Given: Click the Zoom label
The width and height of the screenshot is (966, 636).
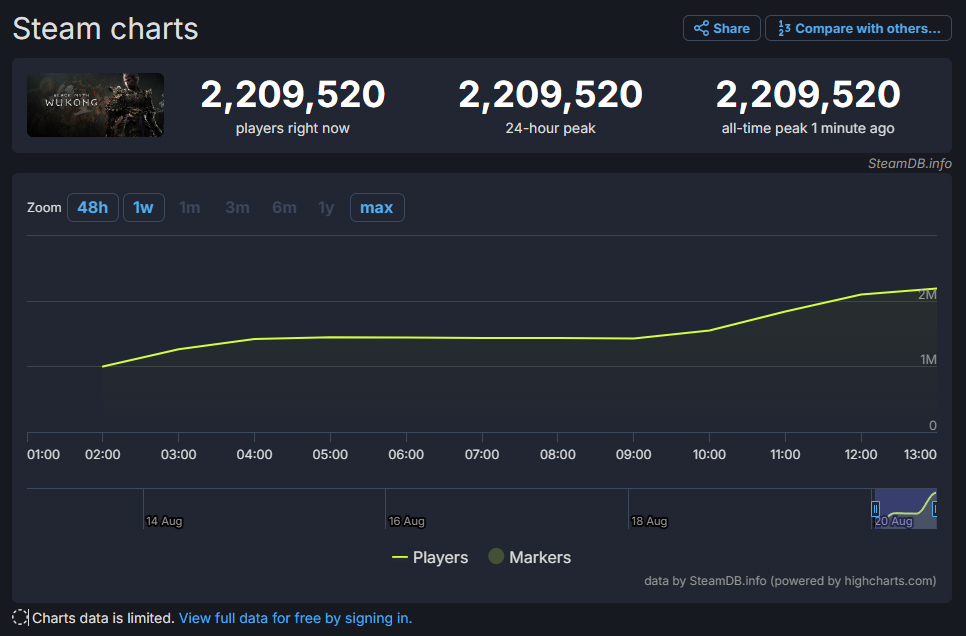Looking at the screenshot, I should [44, 208].
